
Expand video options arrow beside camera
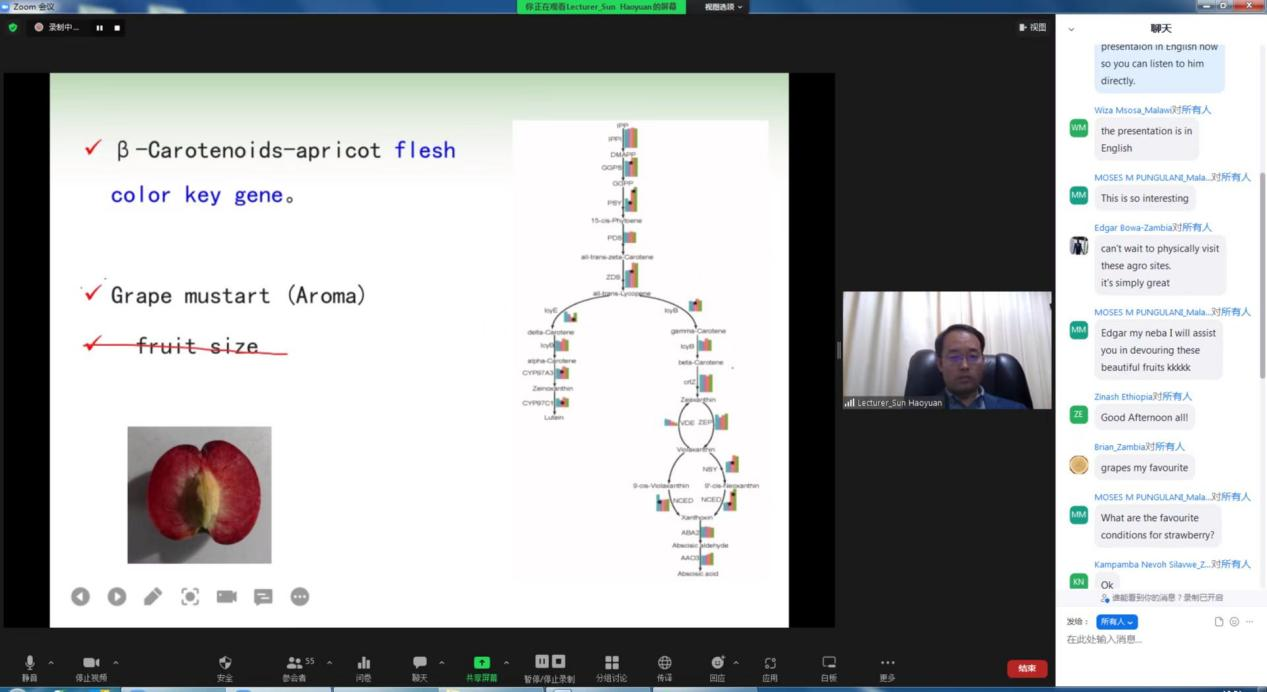click(116, 662)
